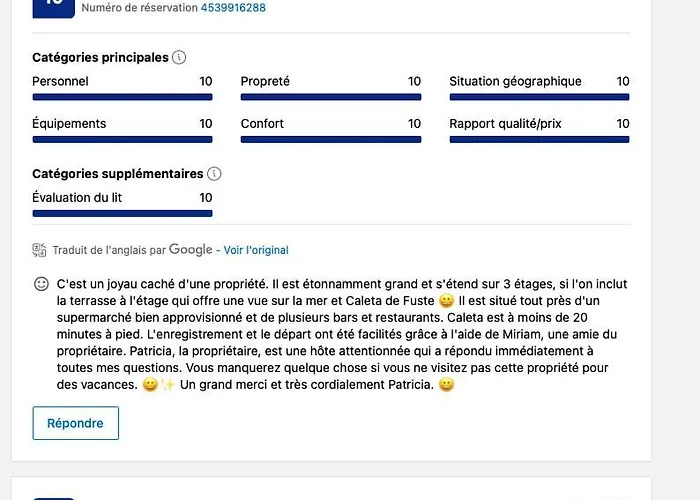Click the final emoji after cordialement Patricia
The width and height of the screenshot is (700, 500).
tap(446, 385)
